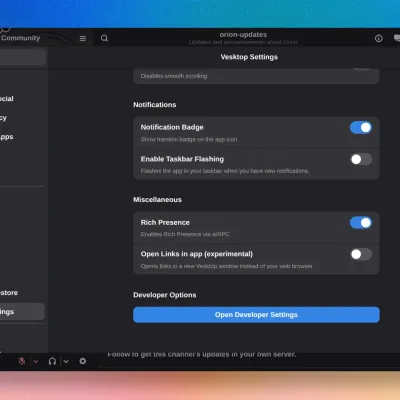Click 'Show mention badge on the app icon' text

tap(189, 139)
